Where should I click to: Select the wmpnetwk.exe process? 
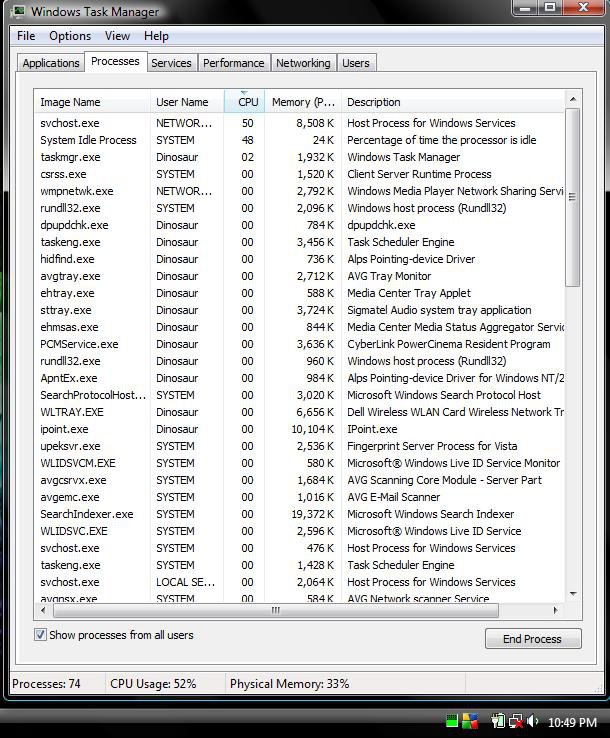coord(299,191)
